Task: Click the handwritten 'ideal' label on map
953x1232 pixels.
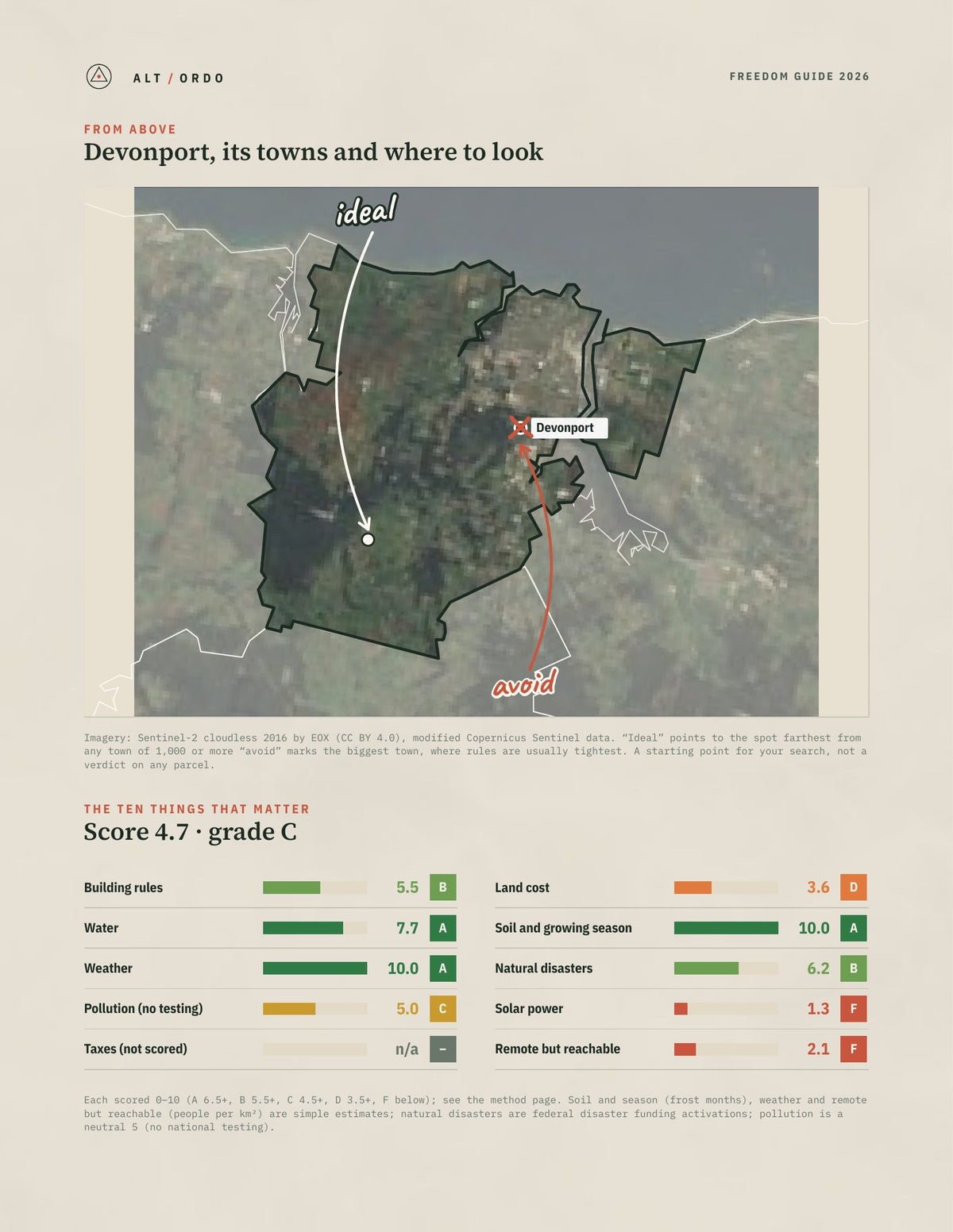Action: pos(366,210)
